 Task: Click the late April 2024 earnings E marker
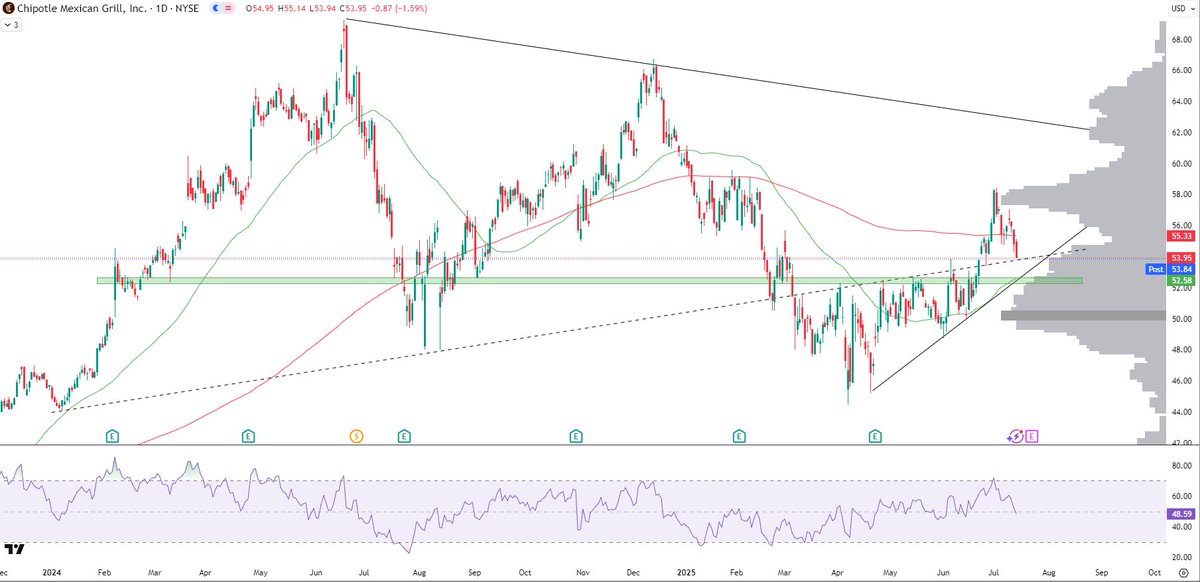248,435
